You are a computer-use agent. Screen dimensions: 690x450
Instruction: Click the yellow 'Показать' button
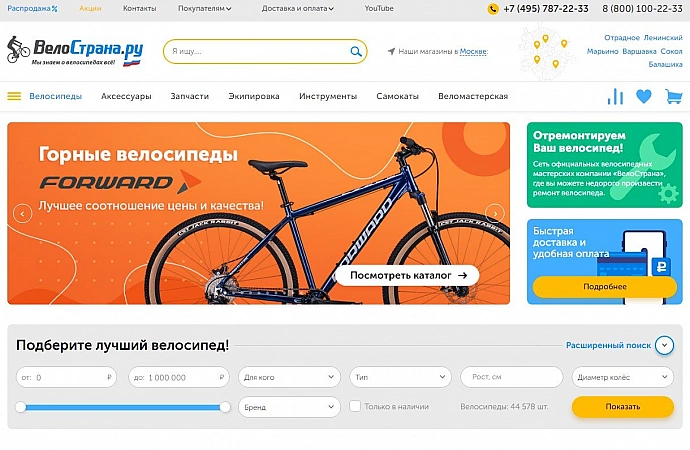click(x=623, y=407)
